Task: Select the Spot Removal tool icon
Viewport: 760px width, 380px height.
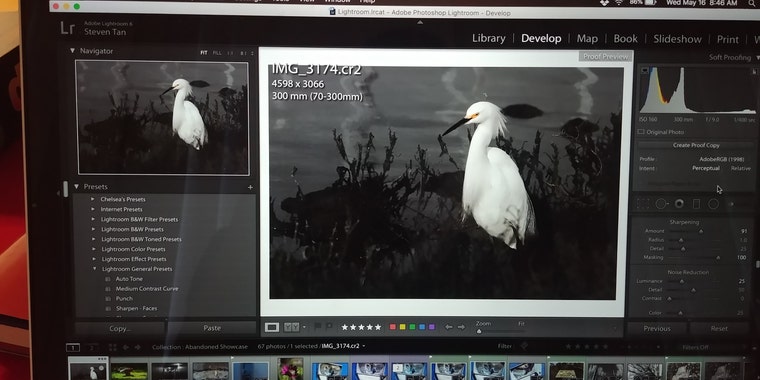Action: tap(661, 204)
